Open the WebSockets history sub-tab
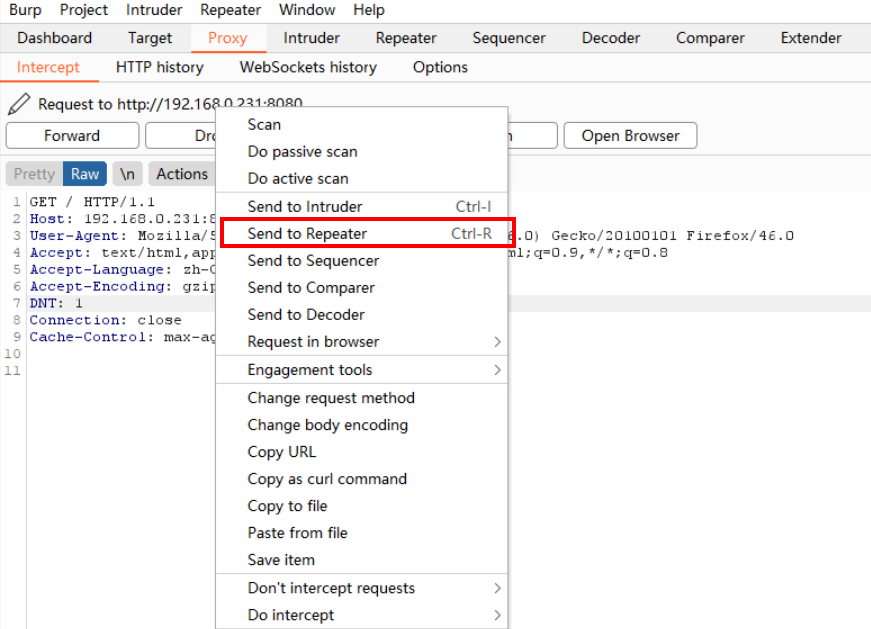 [308, 67]
